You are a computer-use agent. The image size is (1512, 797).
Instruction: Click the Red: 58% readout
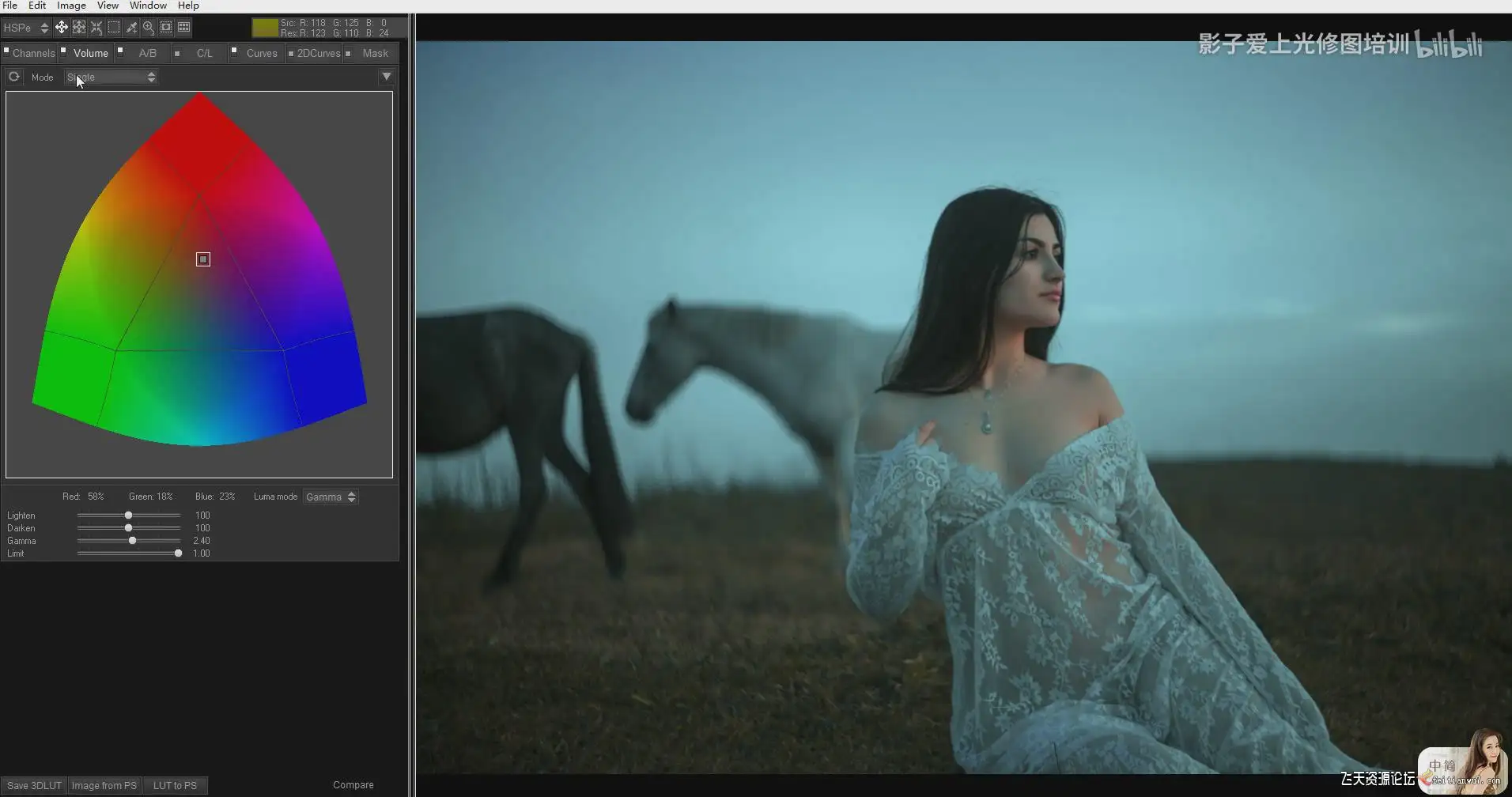(x=83, y=497)
